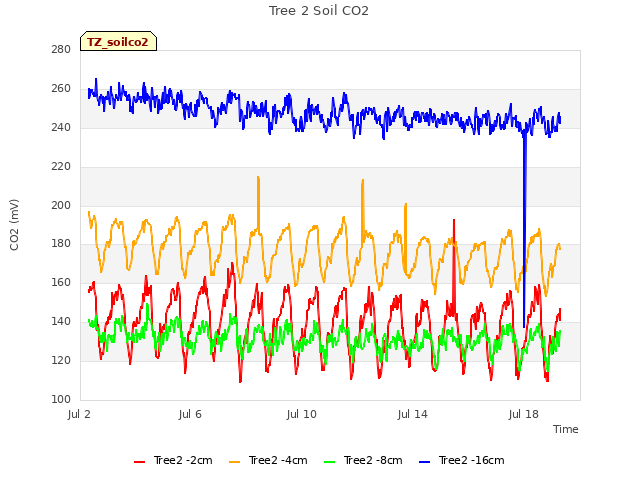Image resolution: width=640 pixels, height=480 pixels.
Task: Click the chart title Tree 2 Soil CO2
Action: 319,11
